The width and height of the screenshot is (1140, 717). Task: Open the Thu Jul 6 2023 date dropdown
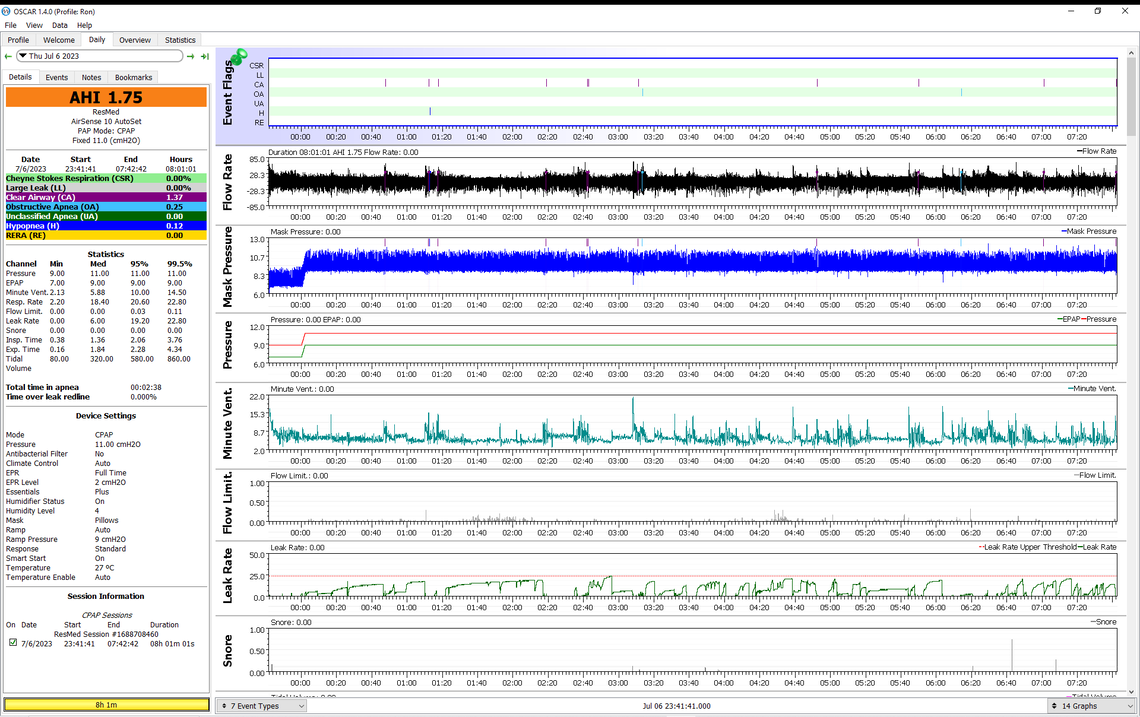[x=100, y=56]
